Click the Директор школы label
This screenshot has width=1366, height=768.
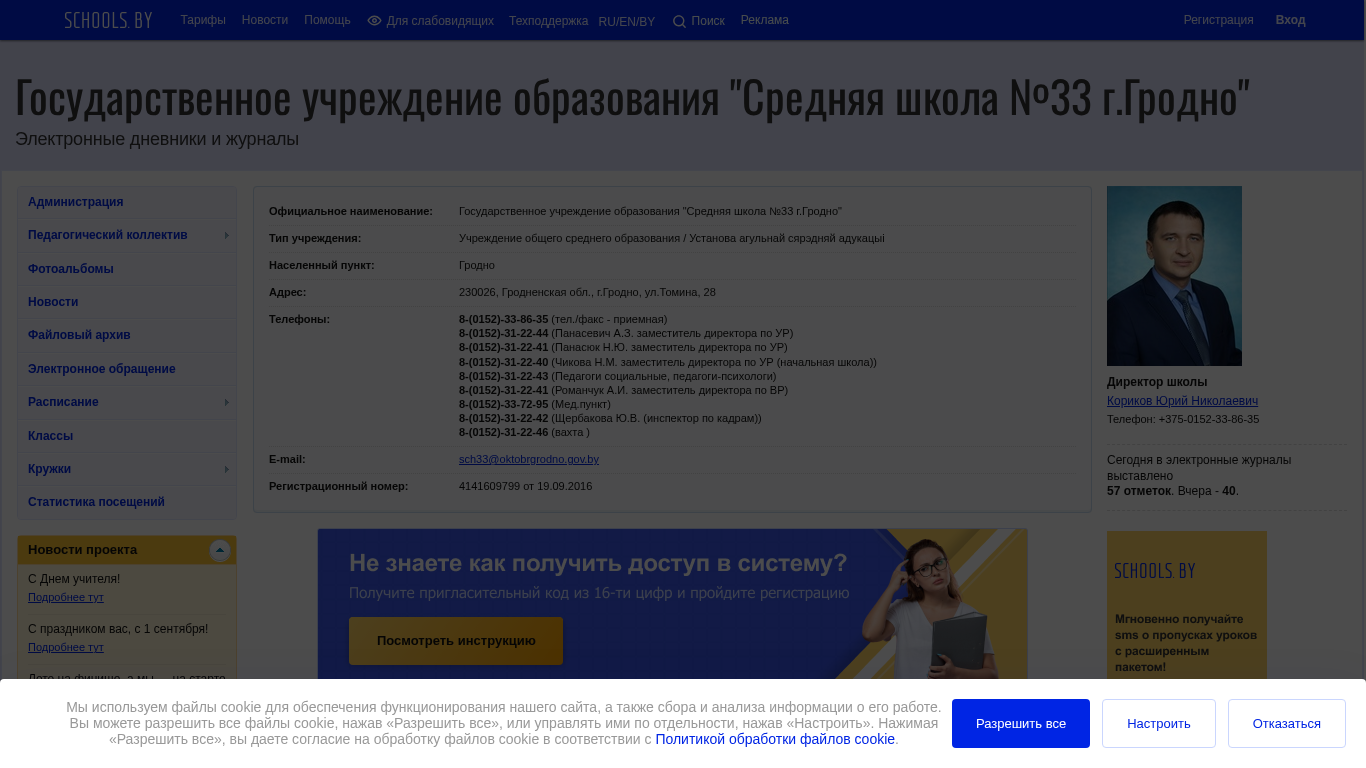coord(1157,382)
